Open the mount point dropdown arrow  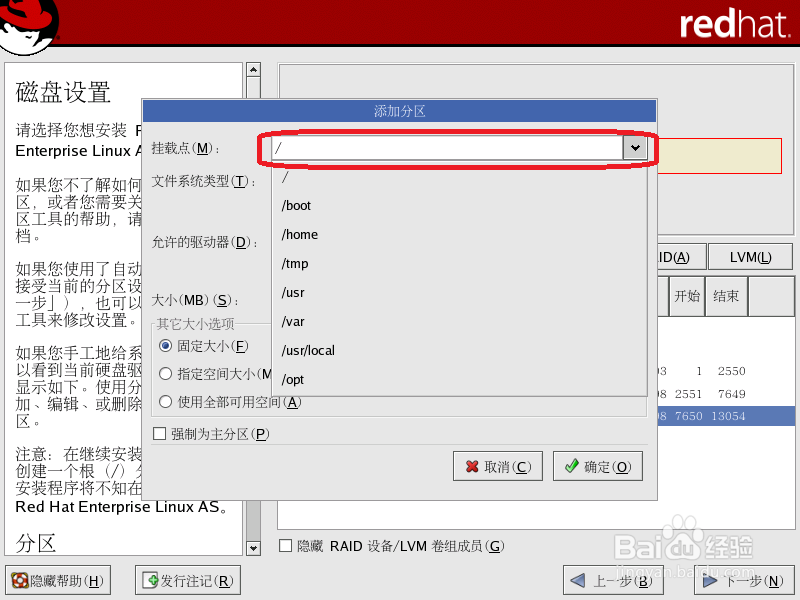[635, 148]
